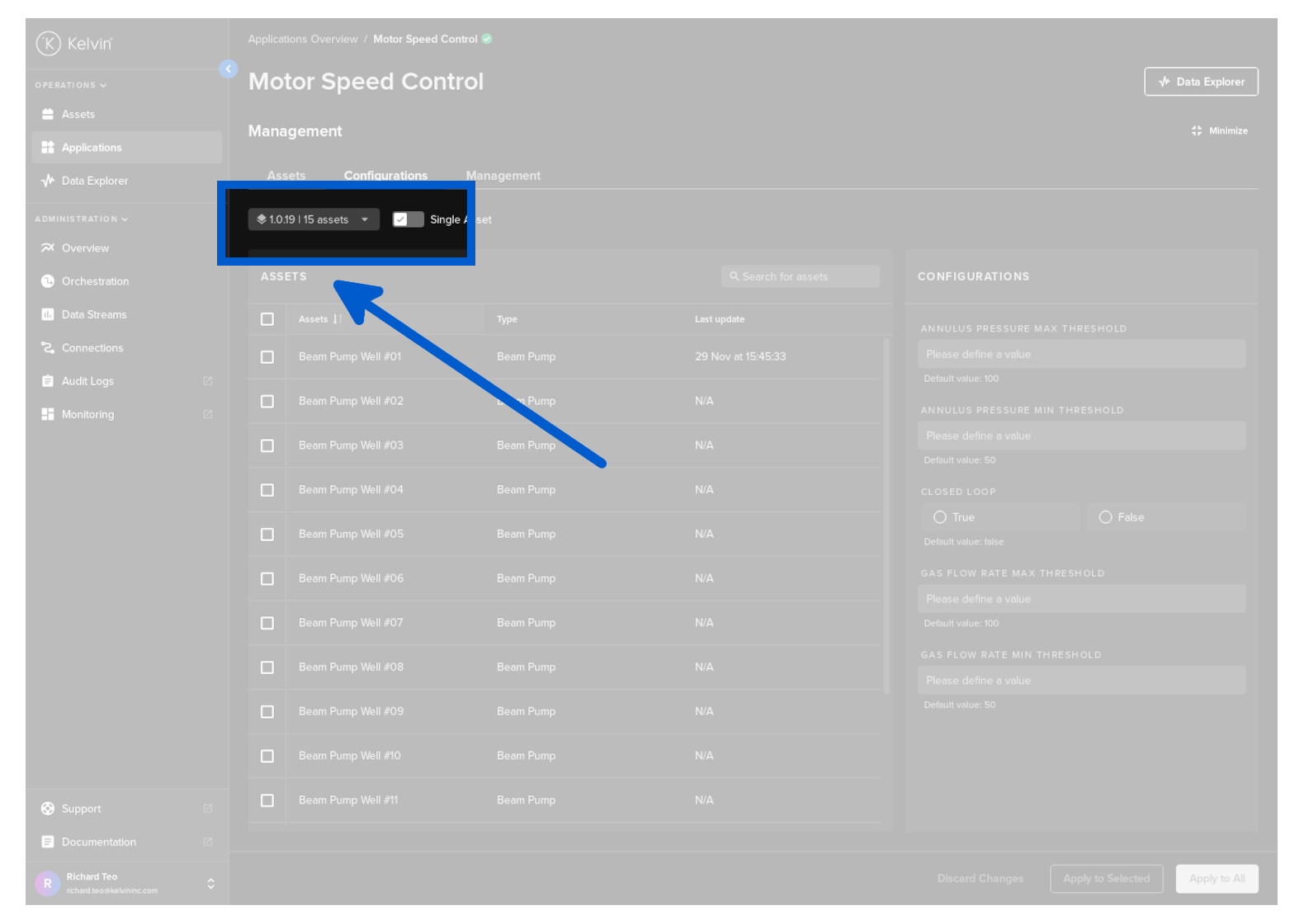Image resolution: width=1304 pixels, height=924 pixels.
Task: Switch to the Management tab
Action: tap(503, 176)
